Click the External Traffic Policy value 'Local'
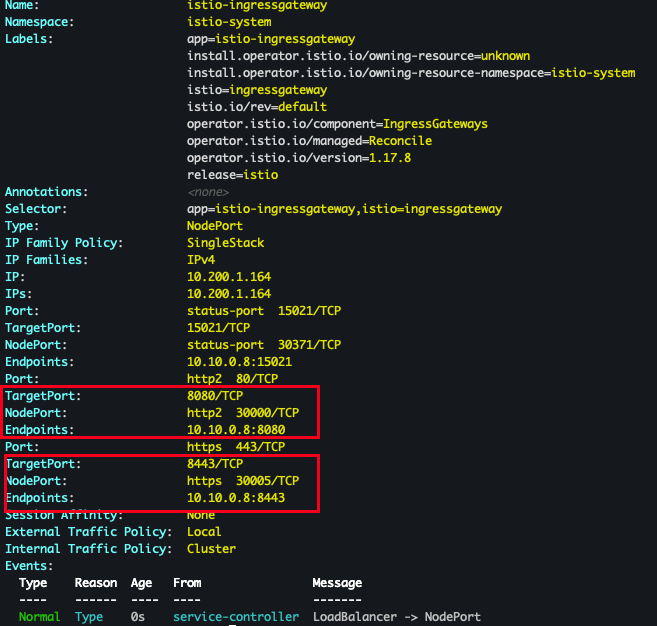Screen dimensions: 657x626 tap(204, 532)
